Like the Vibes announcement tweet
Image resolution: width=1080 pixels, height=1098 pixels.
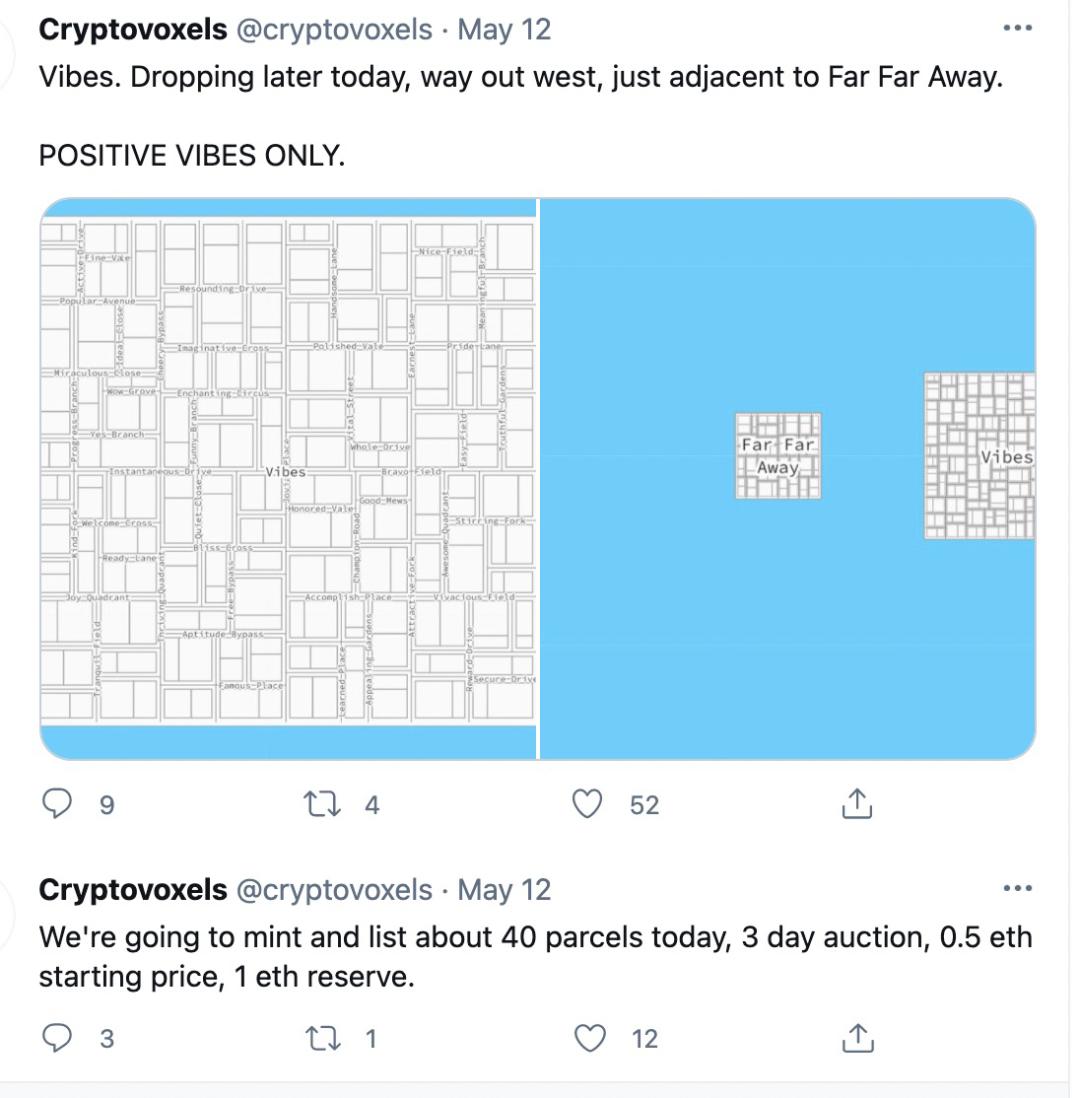pyautogui.click(x=590, y=803)
